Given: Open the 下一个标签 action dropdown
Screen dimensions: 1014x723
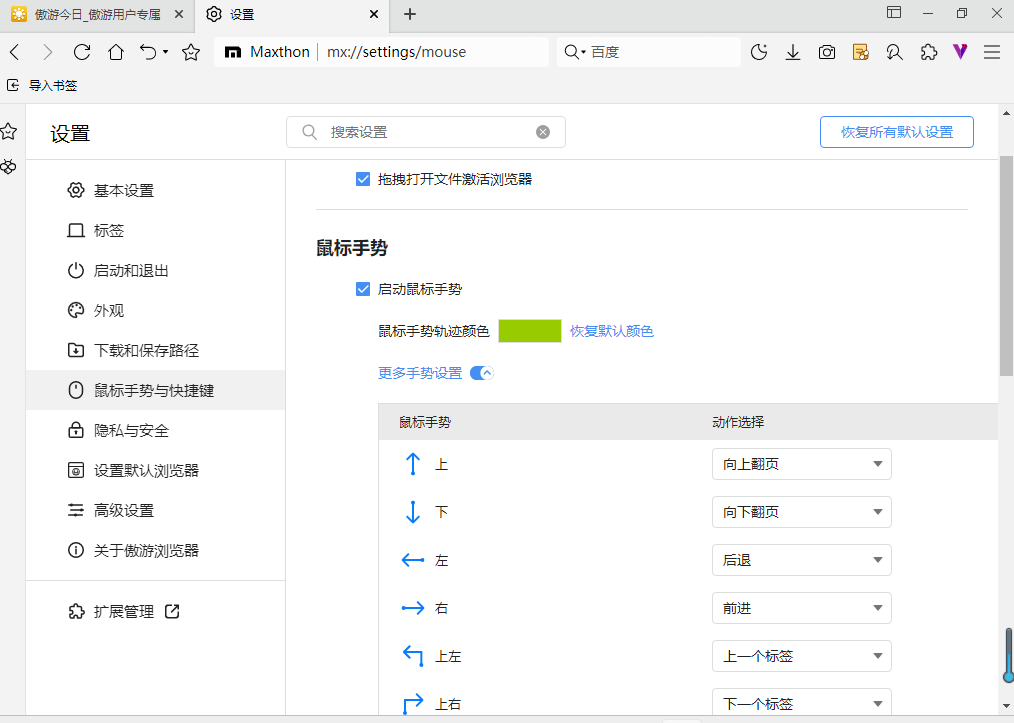Looking at the screenshot, I should coord(801,702).
